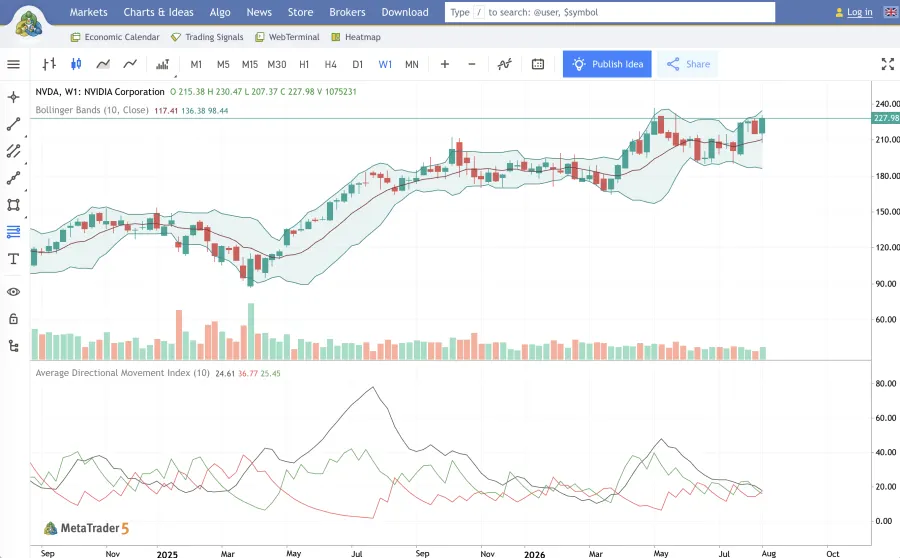
Task: Select the polyline drawing tool
Action: coord(13,178)
